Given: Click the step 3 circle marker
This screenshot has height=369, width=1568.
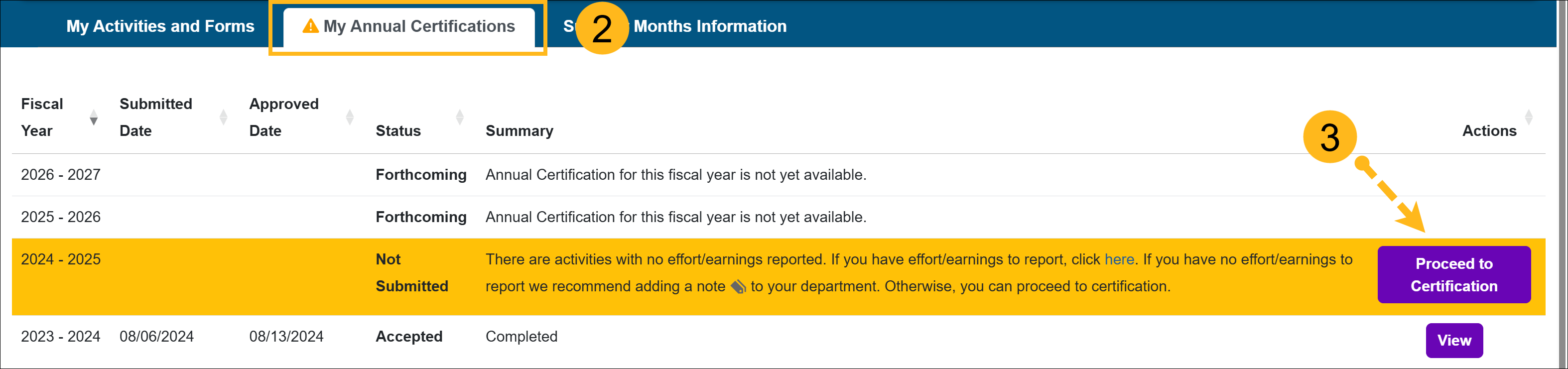Looking at the screenshot, I should tap(1329, 137).
